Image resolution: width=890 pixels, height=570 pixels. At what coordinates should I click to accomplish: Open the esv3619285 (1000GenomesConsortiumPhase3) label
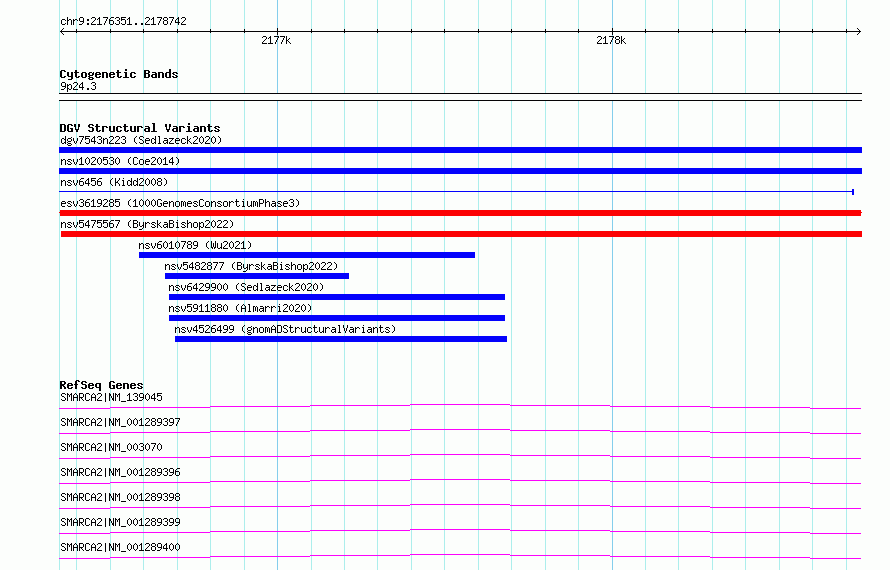click(180, 203)
